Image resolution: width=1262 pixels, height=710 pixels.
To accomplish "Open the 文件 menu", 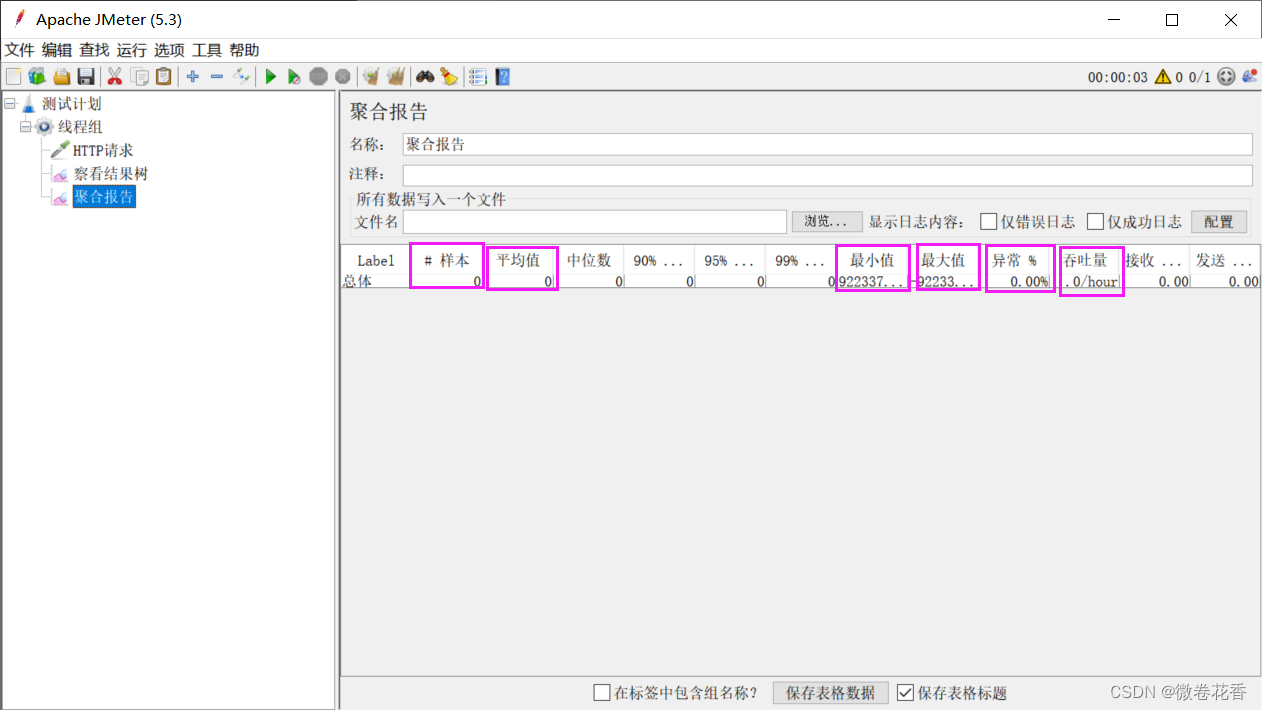I will (x=19, y=50).
